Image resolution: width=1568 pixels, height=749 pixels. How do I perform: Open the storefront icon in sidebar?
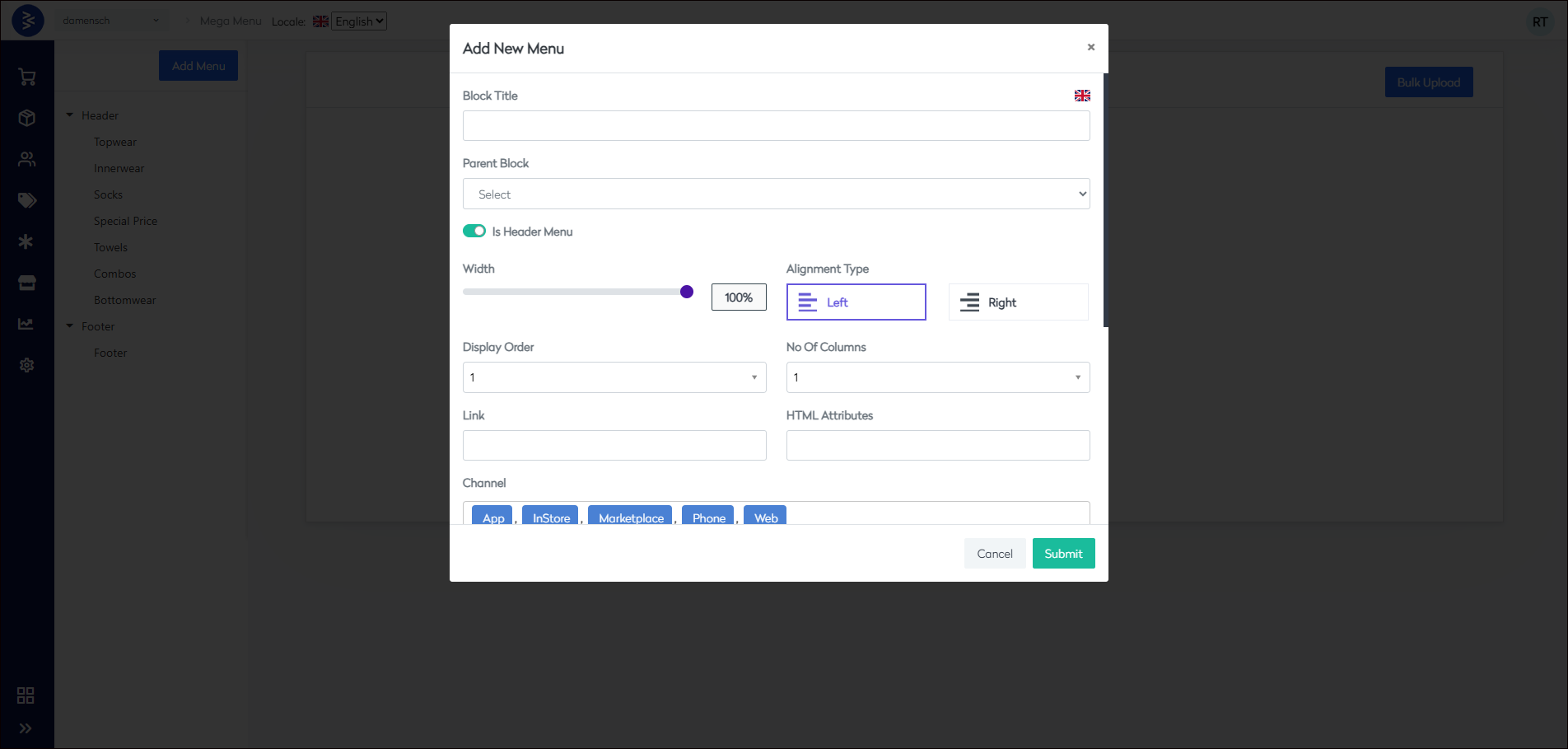coord(26,283)
